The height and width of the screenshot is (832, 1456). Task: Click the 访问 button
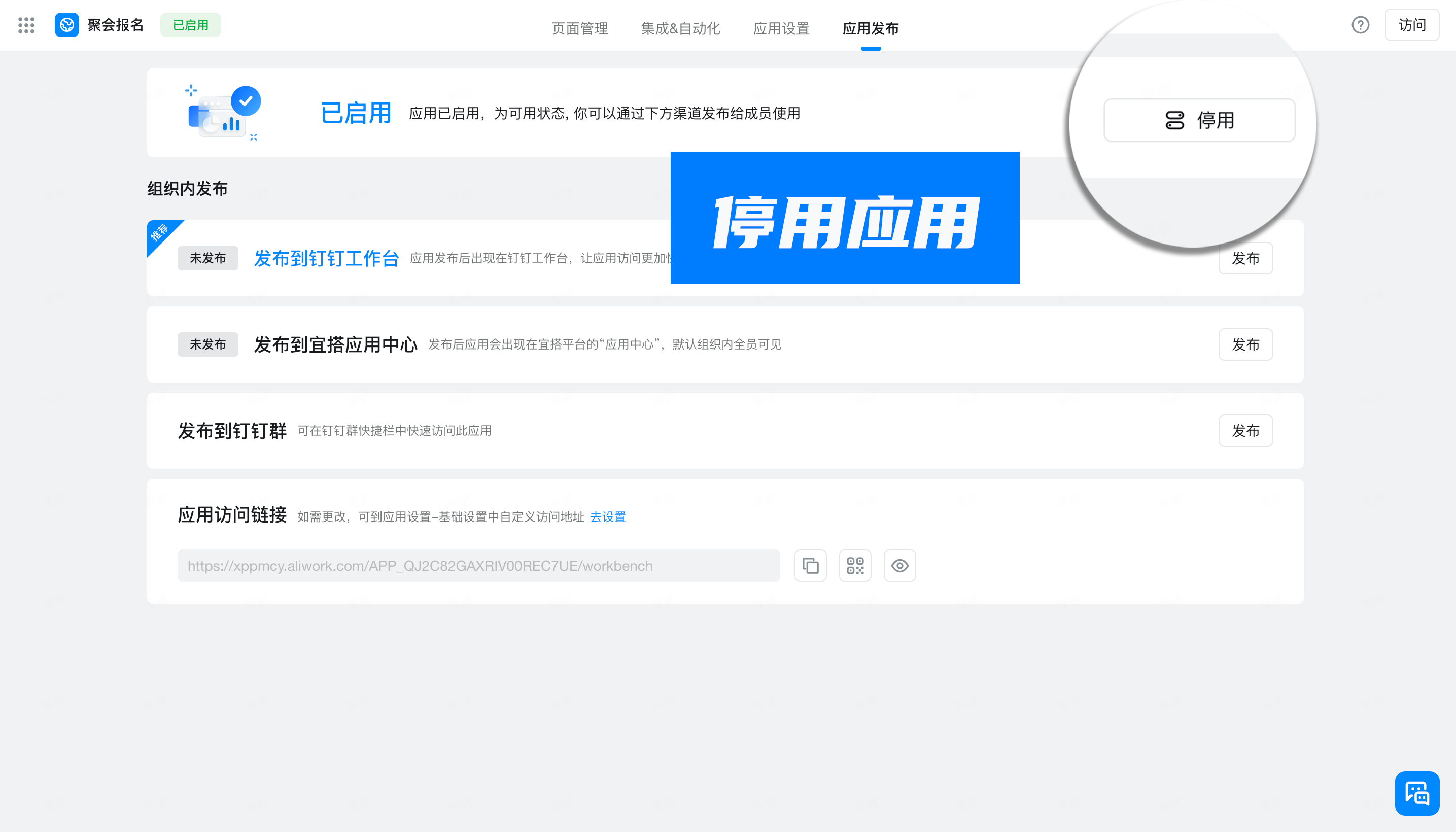[x=1411, y=25]
